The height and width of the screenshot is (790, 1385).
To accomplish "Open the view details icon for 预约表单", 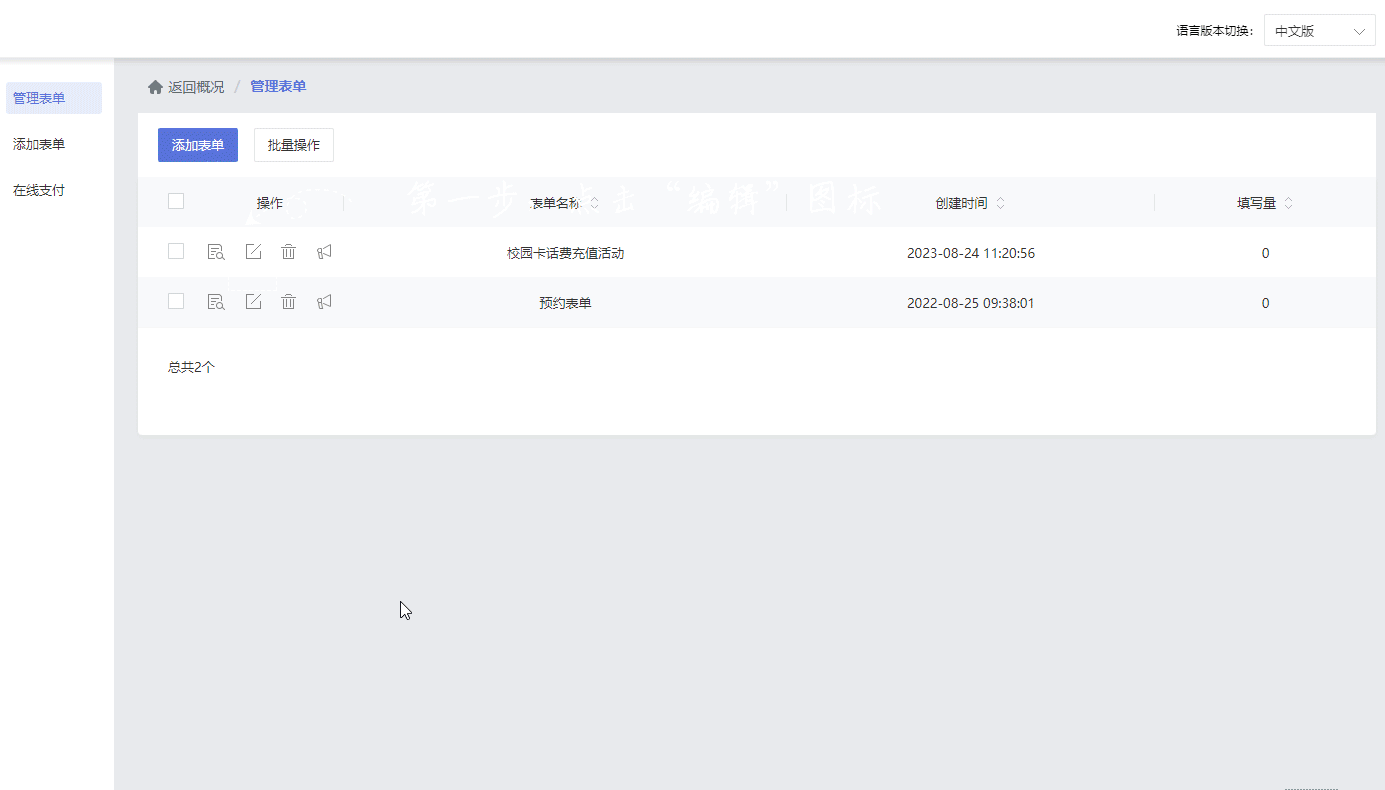I will (x=216, y=301).
